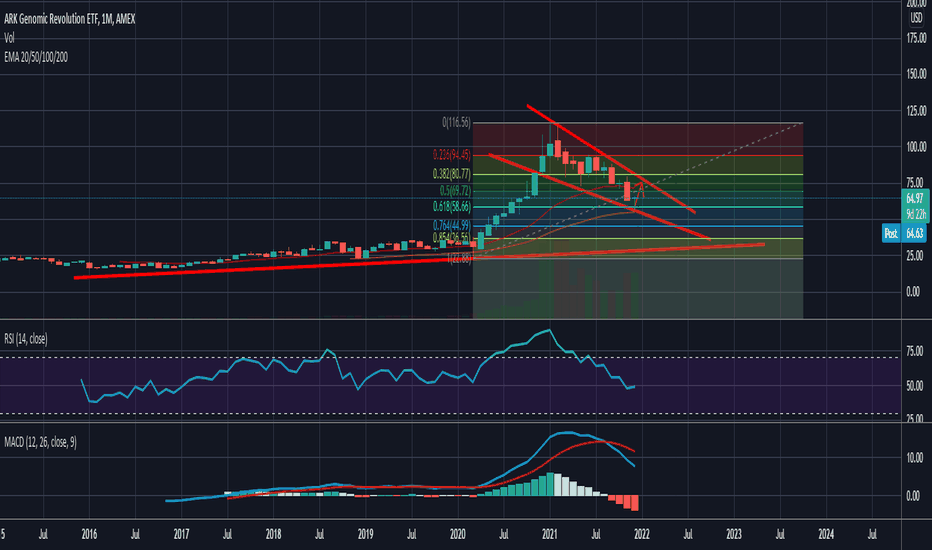Select Fibonacci level 0.382(80.77) label
The width and height of the screenshot is (932, 550).
[x=451, y=174]
